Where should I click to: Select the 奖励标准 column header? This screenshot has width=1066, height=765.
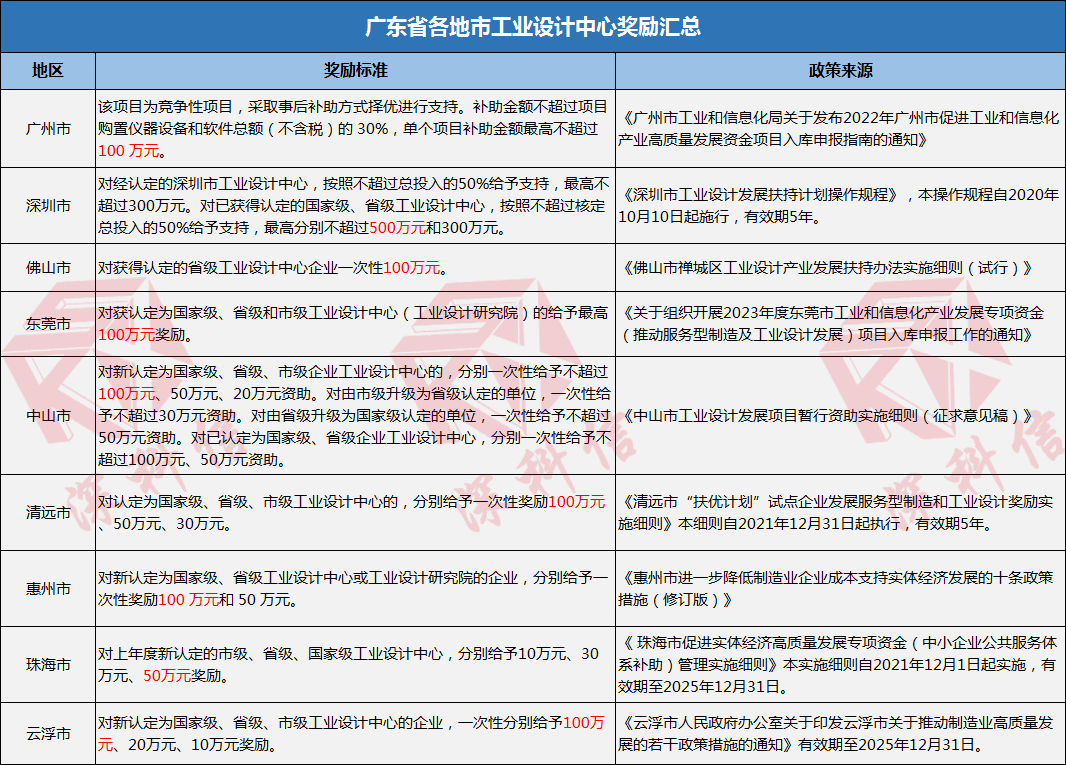click(356, 71)
